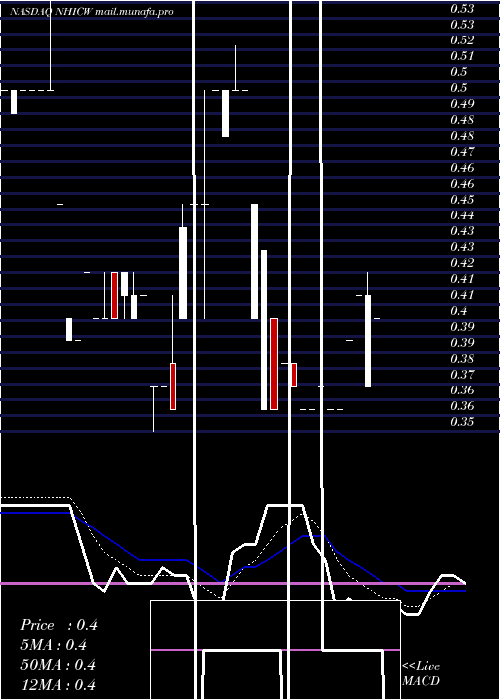This screenshot has width=500, height=700.
Task: Click the 0.35 price axis label
Action: 462,421
